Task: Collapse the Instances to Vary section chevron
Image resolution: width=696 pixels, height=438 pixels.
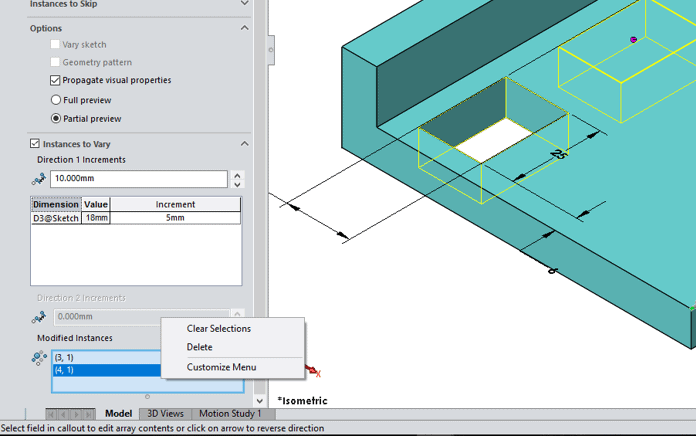Action: tap(245, 144)
